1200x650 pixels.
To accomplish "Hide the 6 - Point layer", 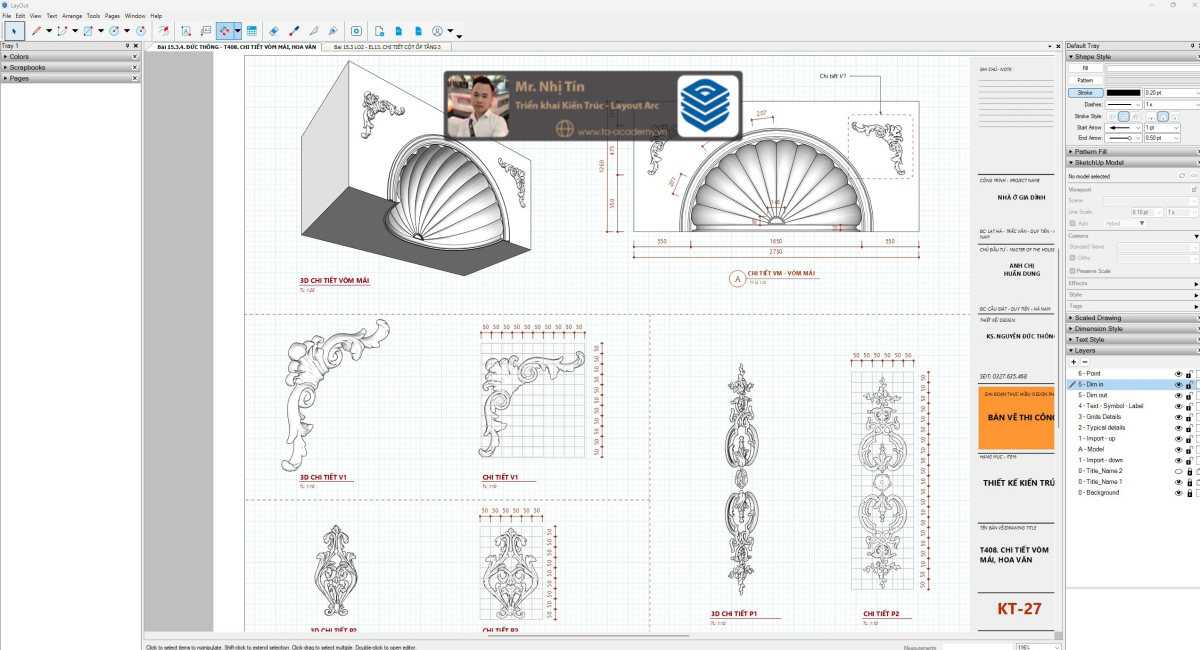I will (x=1178, y=373).
